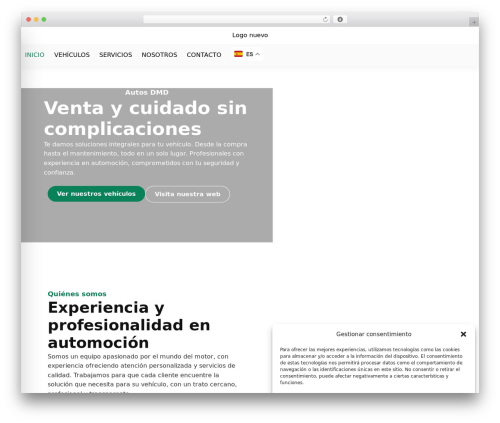500x423 pixels.
Task: Open the CONTACTO menu item
Action: [204, 55]
